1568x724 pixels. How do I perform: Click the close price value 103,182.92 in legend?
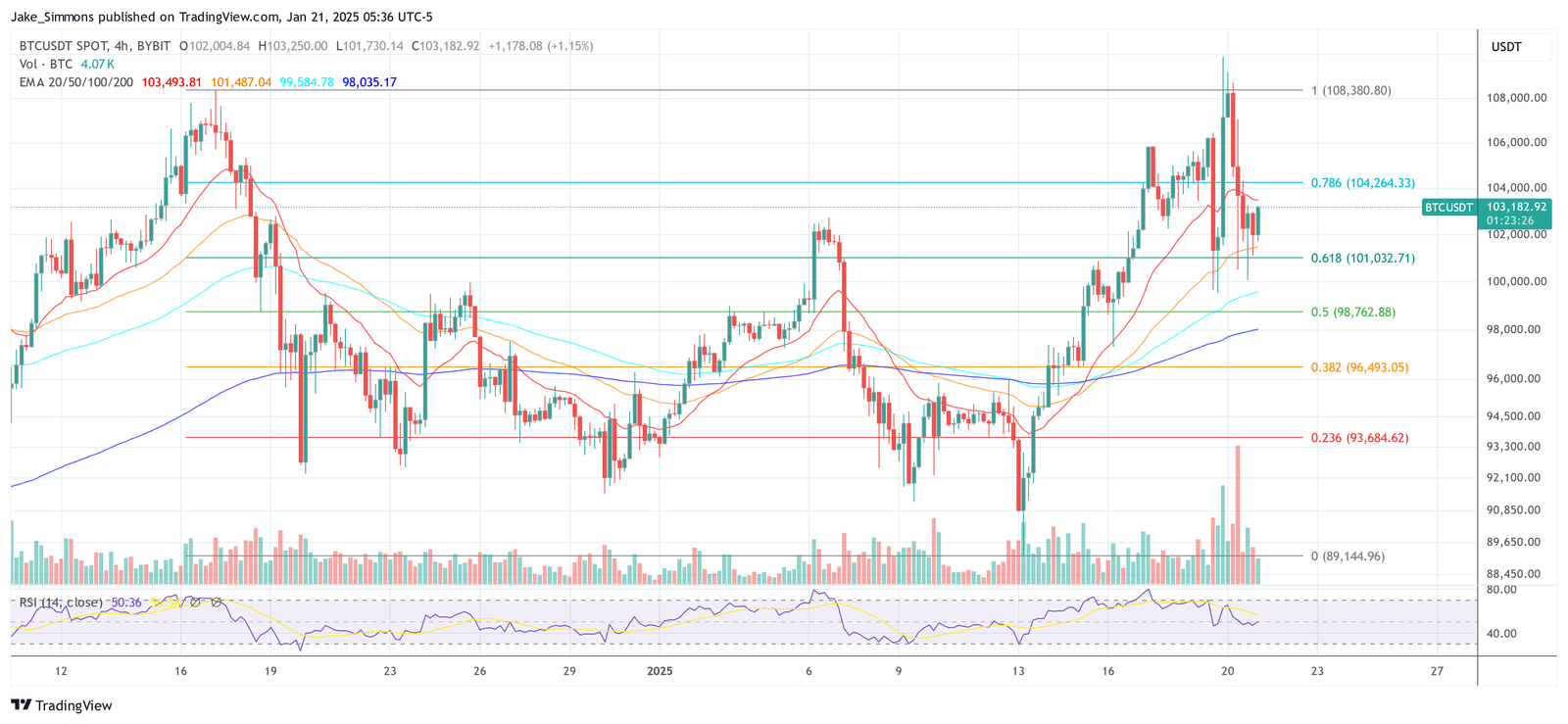(x=450, y=46)
